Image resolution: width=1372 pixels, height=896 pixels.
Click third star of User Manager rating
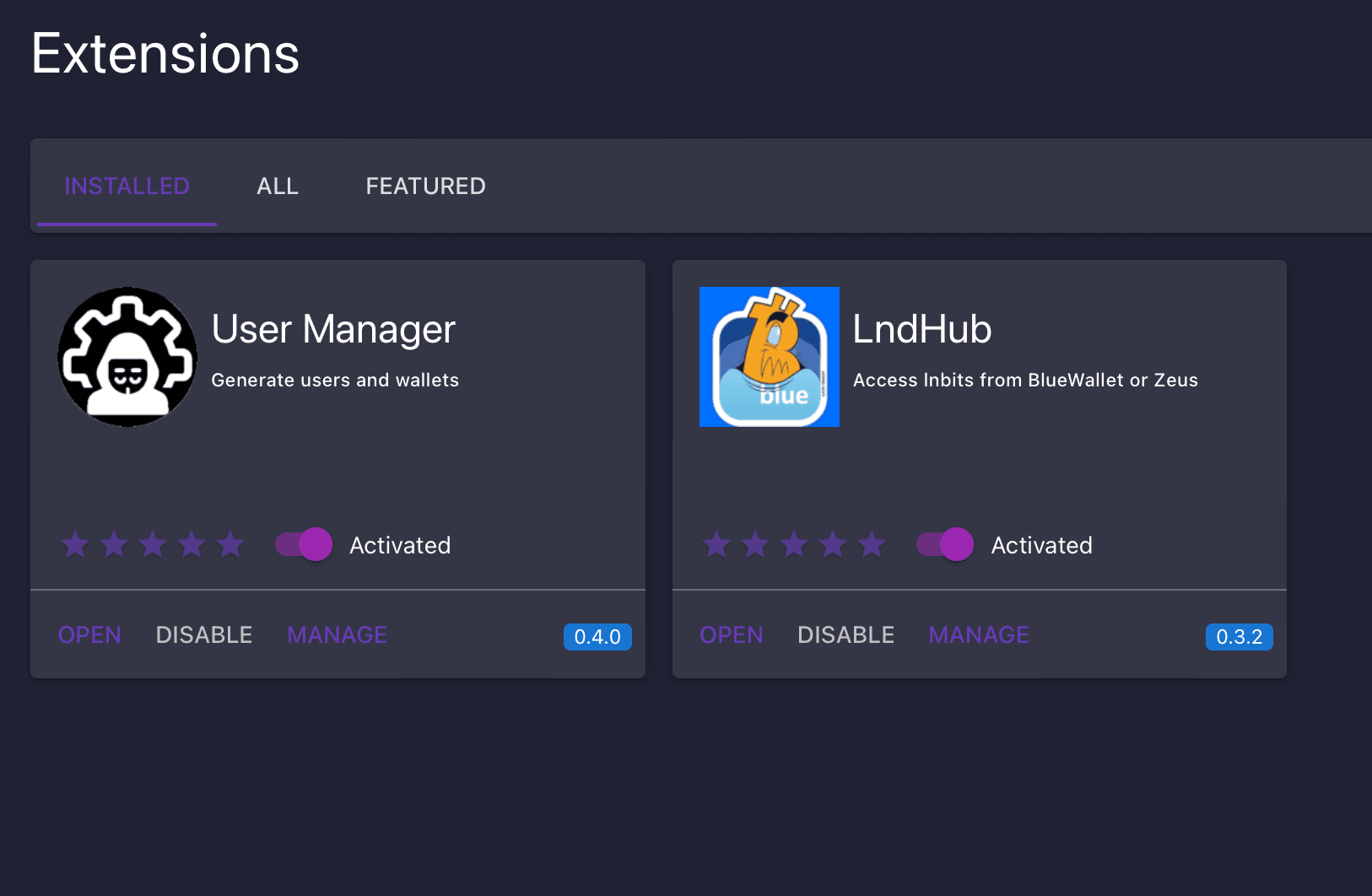pos(153,545)
